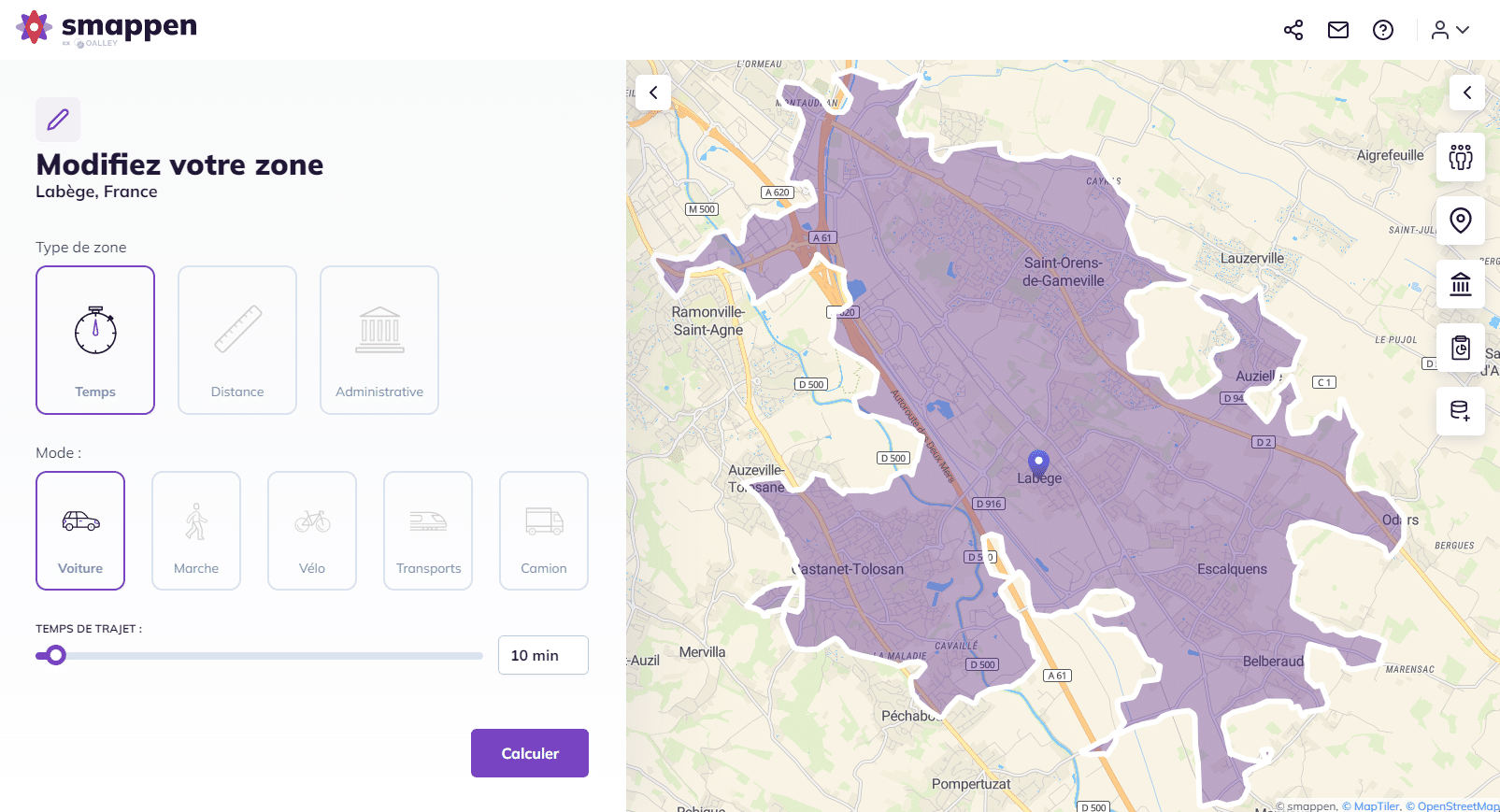
Task: Switch travel mode to Vélo
Action: click(312, 531)
